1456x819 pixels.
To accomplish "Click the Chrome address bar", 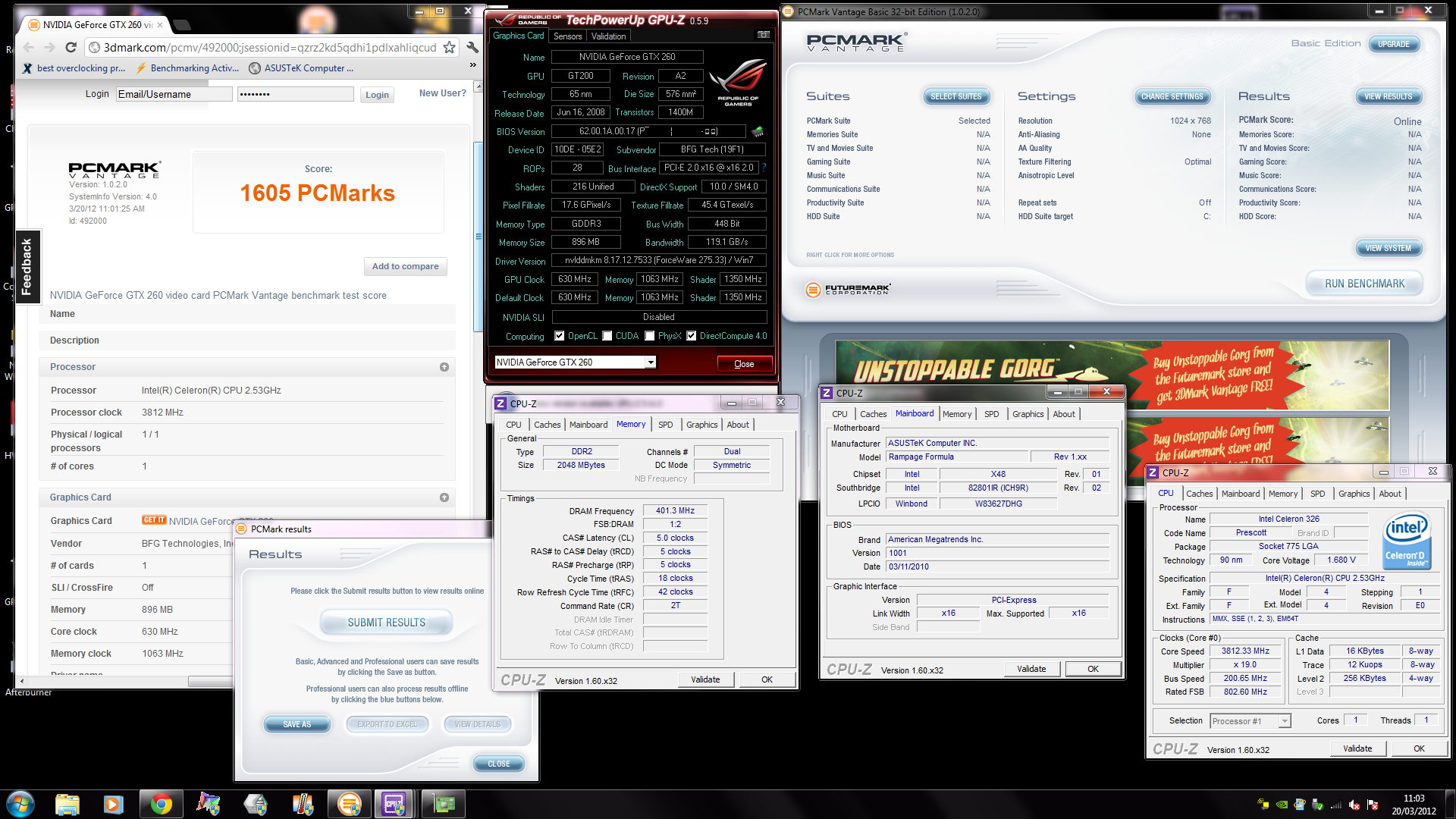I will point(270,48).
